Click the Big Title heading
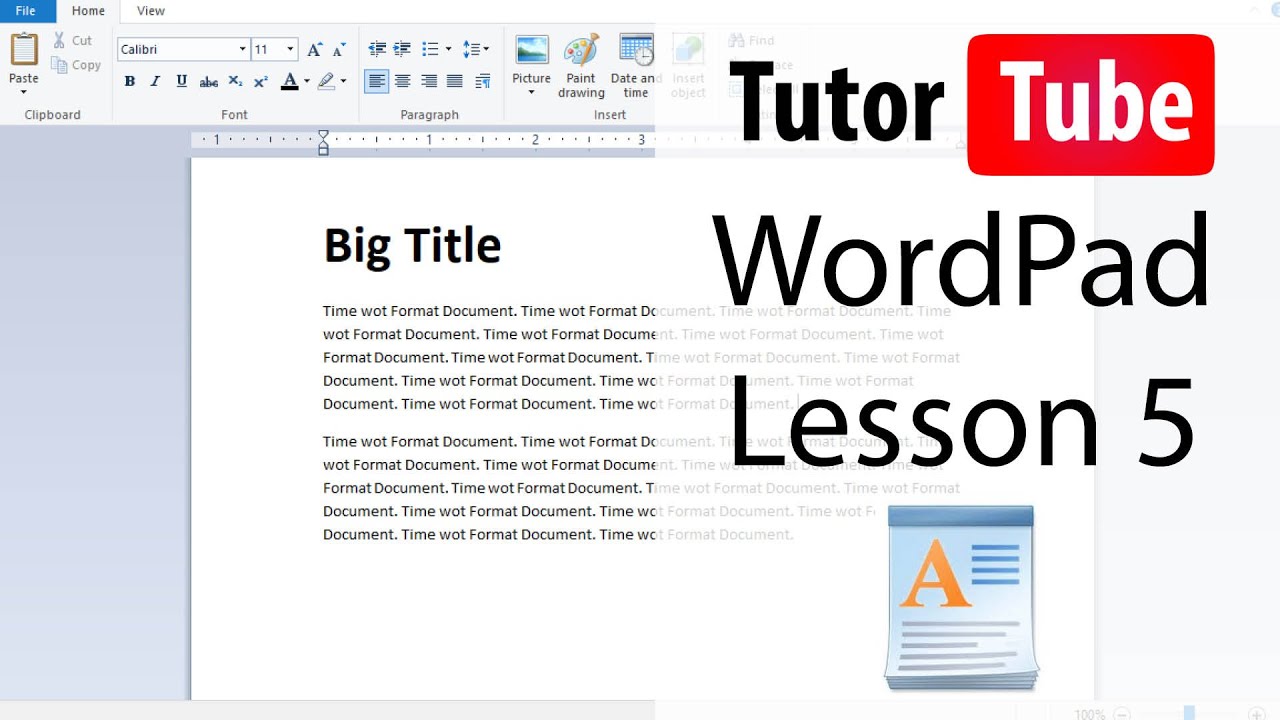 [x=412, y=245]
